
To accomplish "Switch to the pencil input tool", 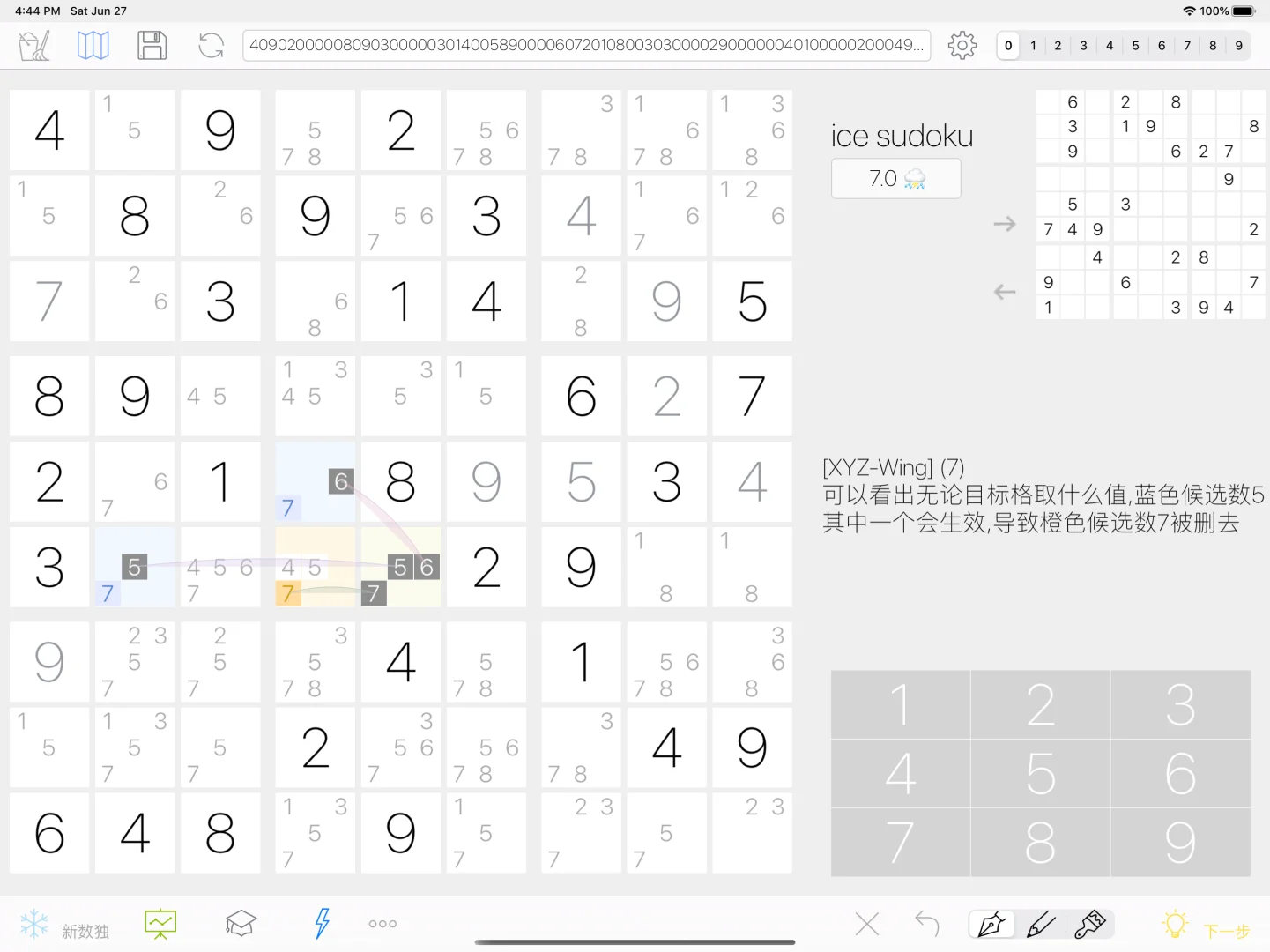I will click(x=1042, y=923).
